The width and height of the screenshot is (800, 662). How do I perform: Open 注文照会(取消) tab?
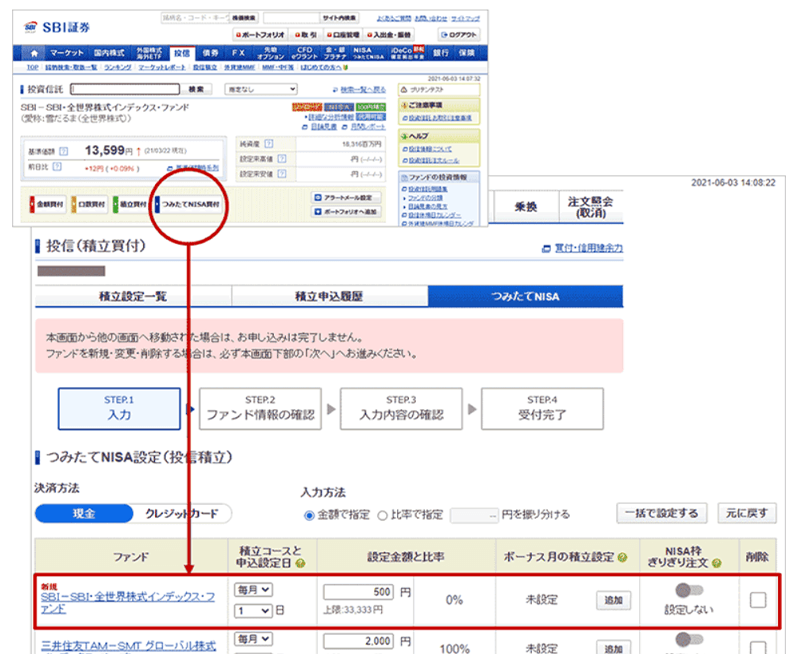pos(590,207)
